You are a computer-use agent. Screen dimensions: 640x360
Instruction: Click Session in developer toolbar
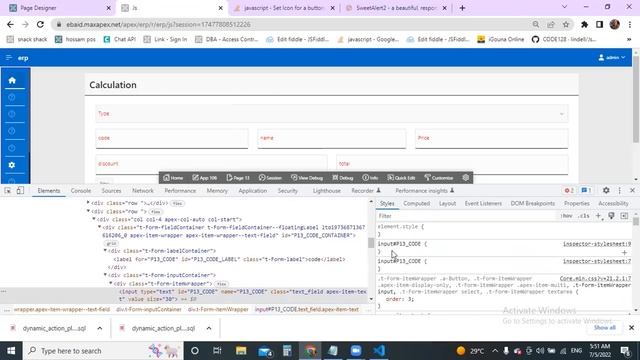pyautogui.click(x=270, y=178)
